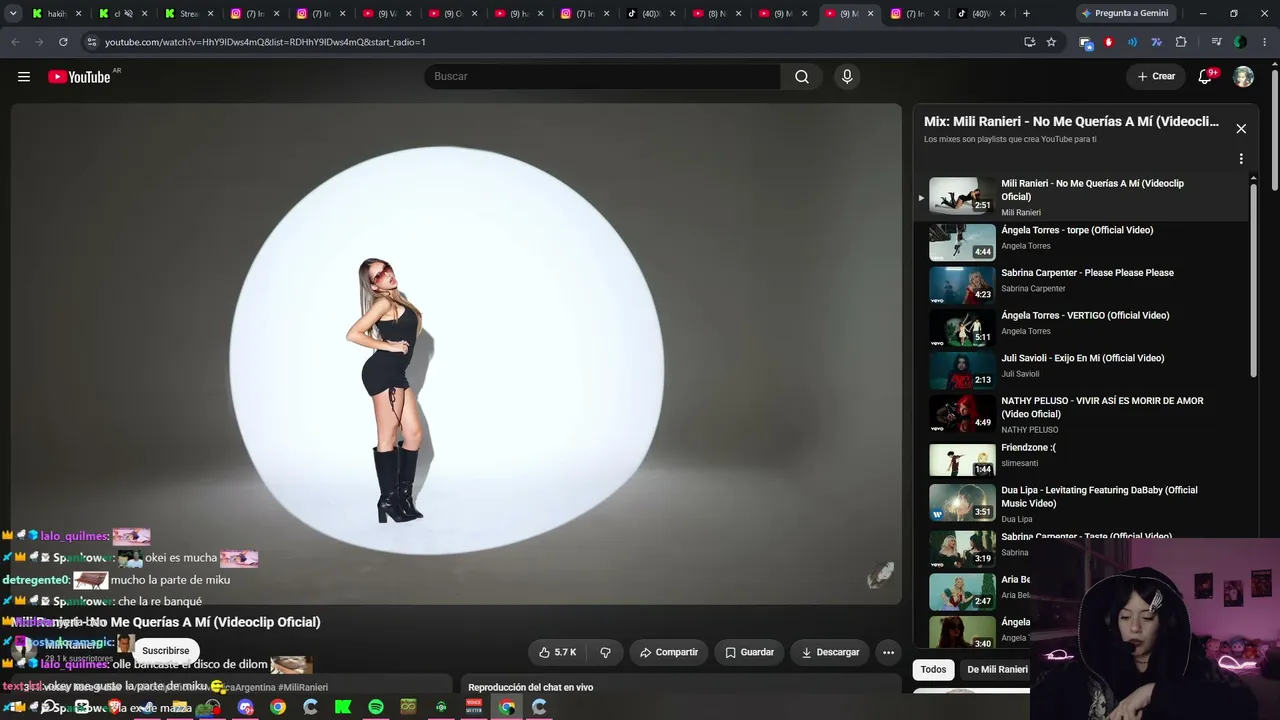
Task: Play 'Sabrina Carpenter - Please Please Please'
Action: [x=1087, y=273]
